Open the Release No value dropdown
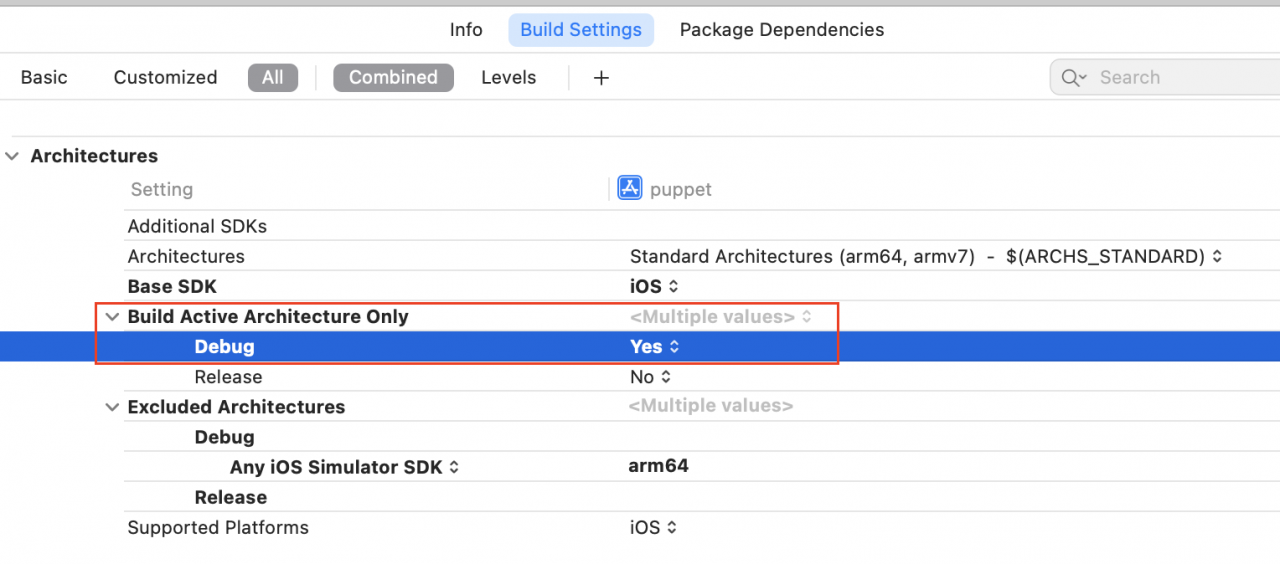 (650, 377)
